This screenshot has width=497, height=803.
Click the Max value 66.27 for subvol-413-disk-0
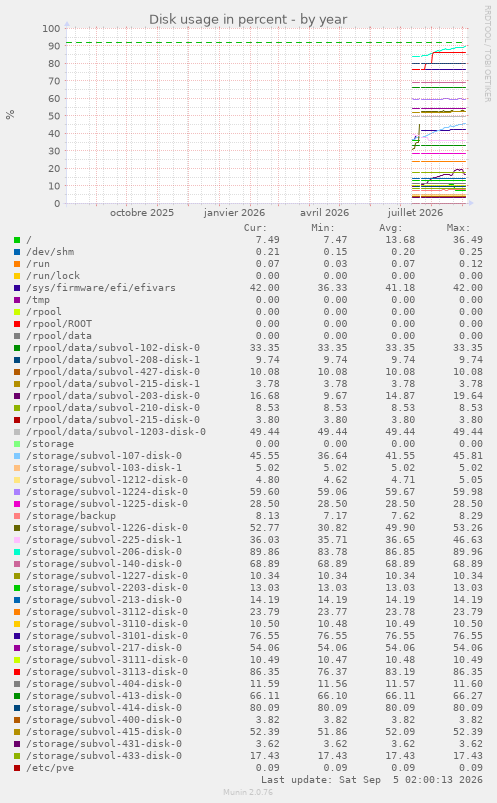[468, 696]
